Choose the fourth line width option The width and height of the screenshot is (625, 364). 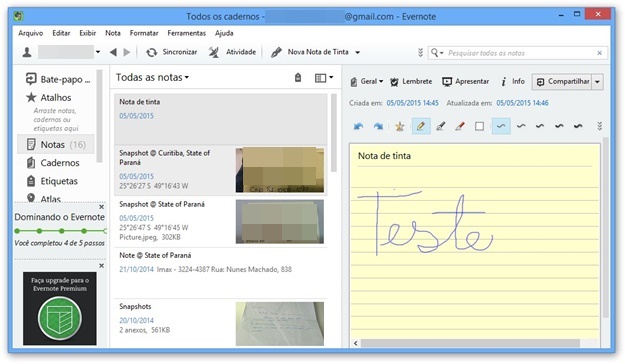pos(559,126)
